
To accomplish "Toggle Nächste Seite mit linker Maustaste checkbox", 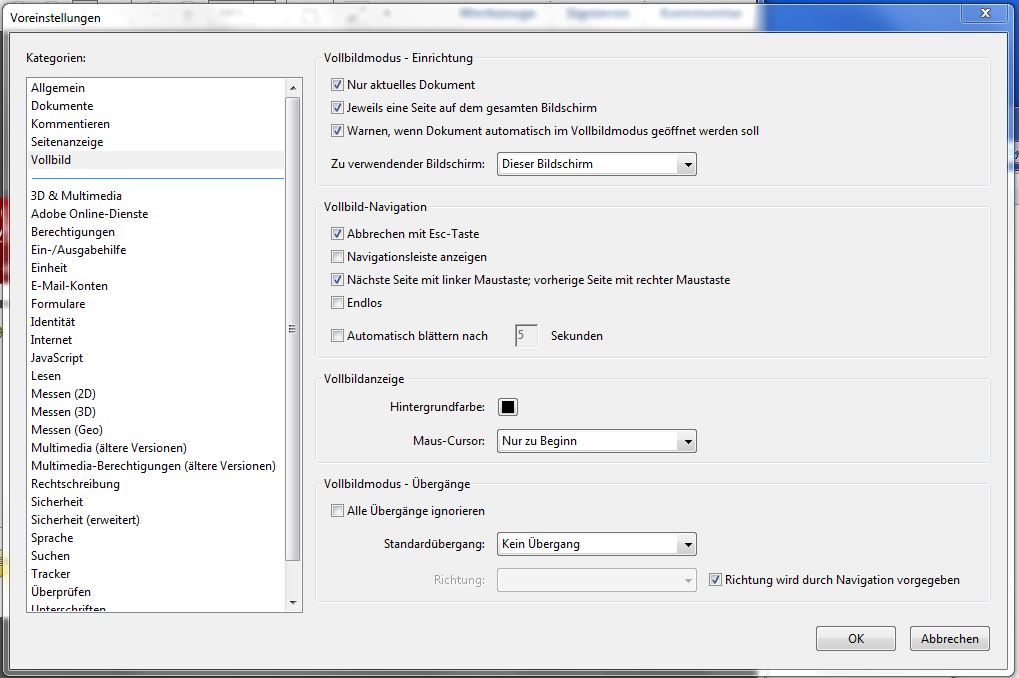I will click(337, 280).
